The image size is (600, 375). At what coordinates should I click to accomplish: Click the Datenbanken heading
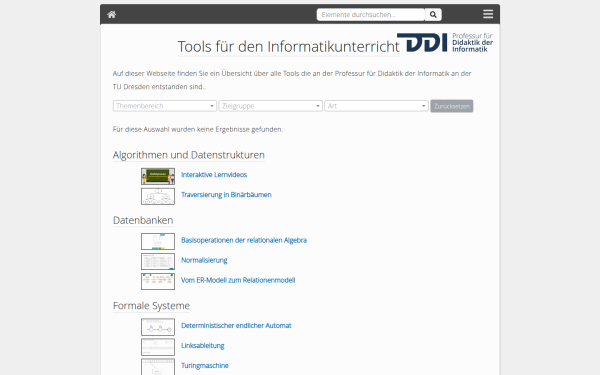(x=143, y=220)
